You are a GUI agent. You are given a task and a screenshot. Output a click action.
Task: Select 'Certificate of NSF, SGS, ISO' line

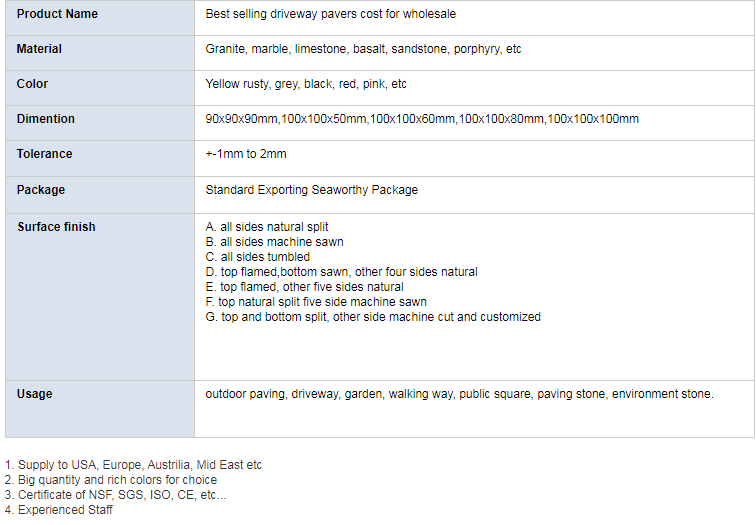(x=115, y=495)
